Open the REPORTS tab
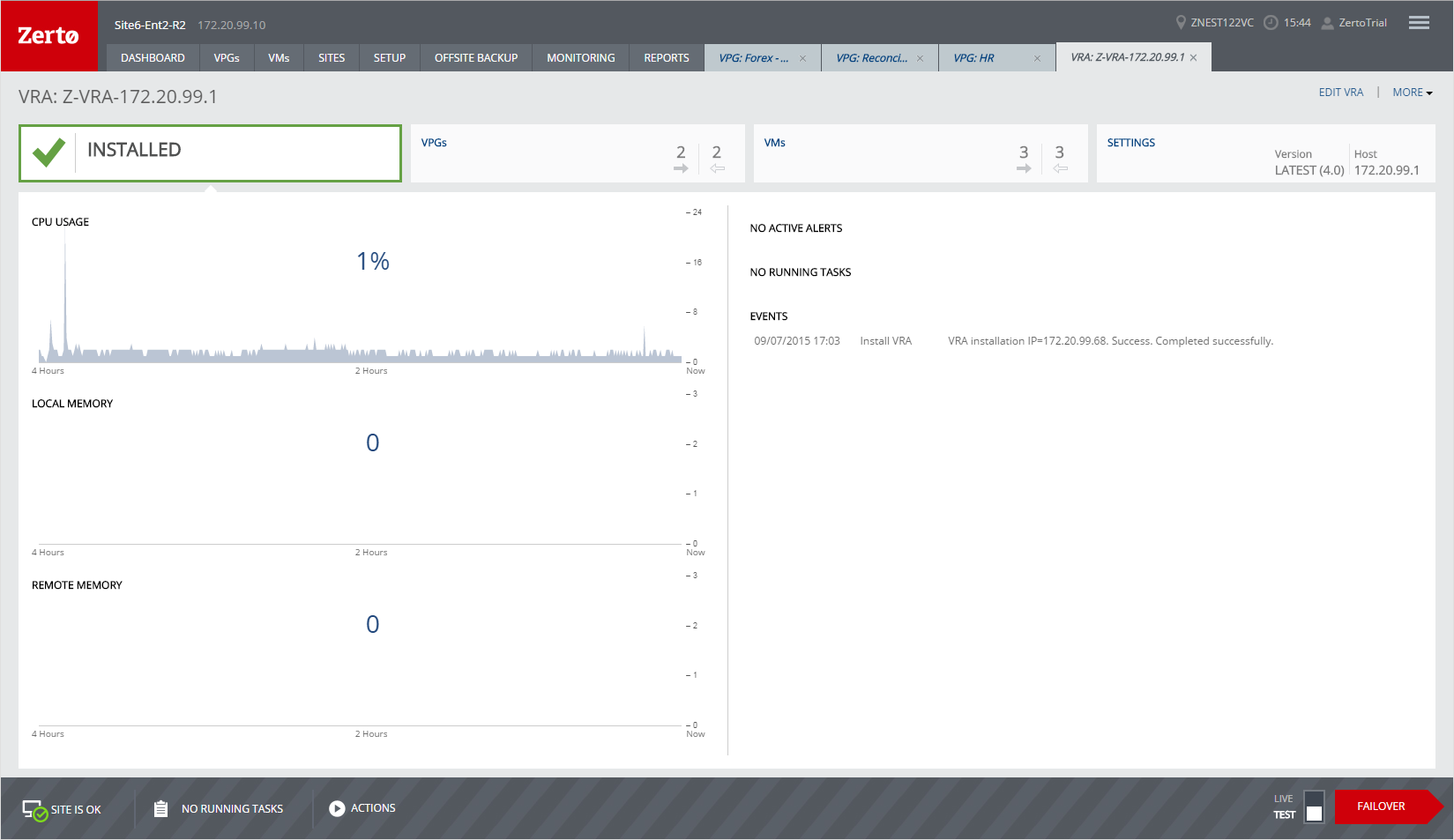The width and height of the screenshot is (1454, 840). (667, 58)
